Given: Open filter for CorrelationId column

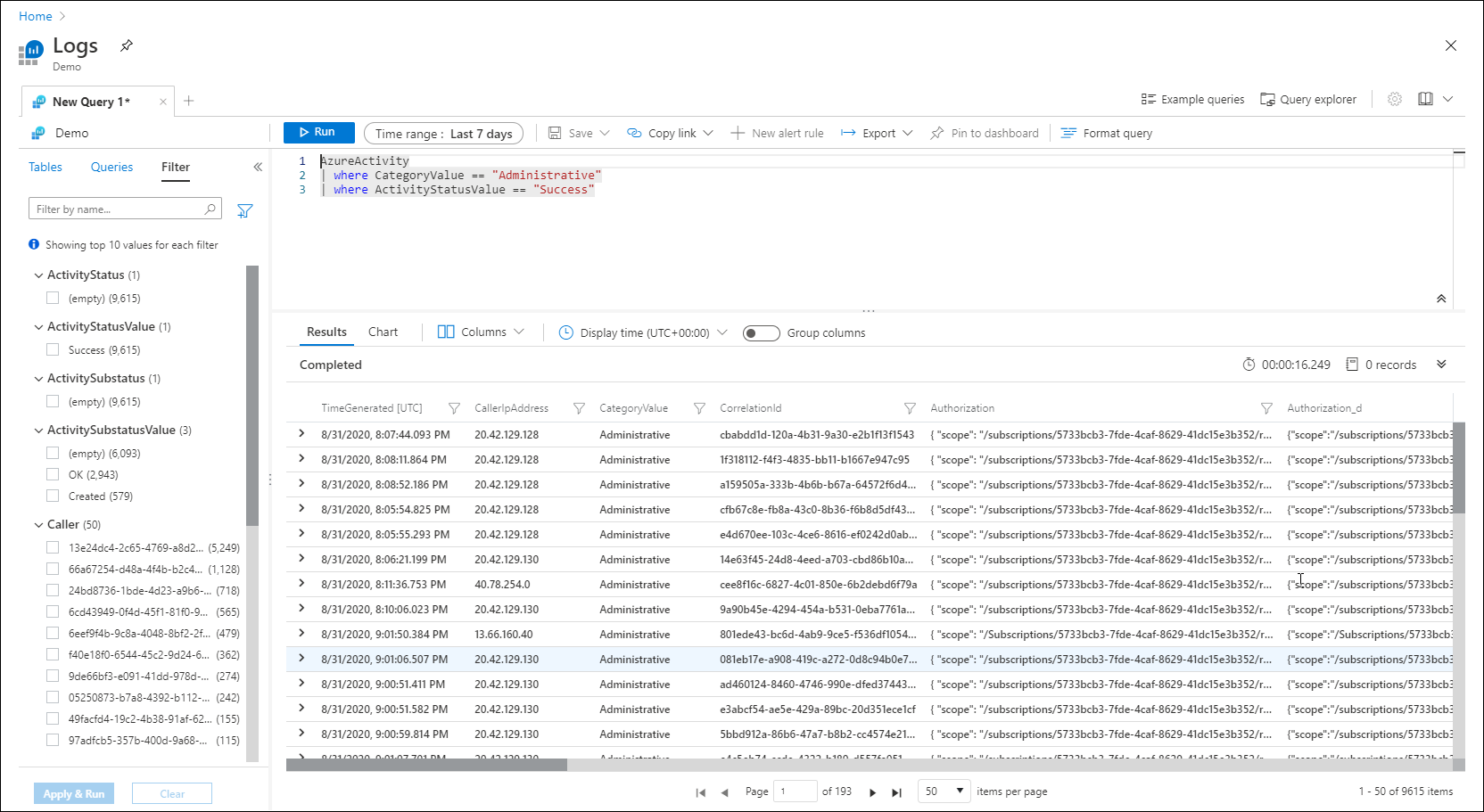Looking at the screenshot, I should (910, 408).
